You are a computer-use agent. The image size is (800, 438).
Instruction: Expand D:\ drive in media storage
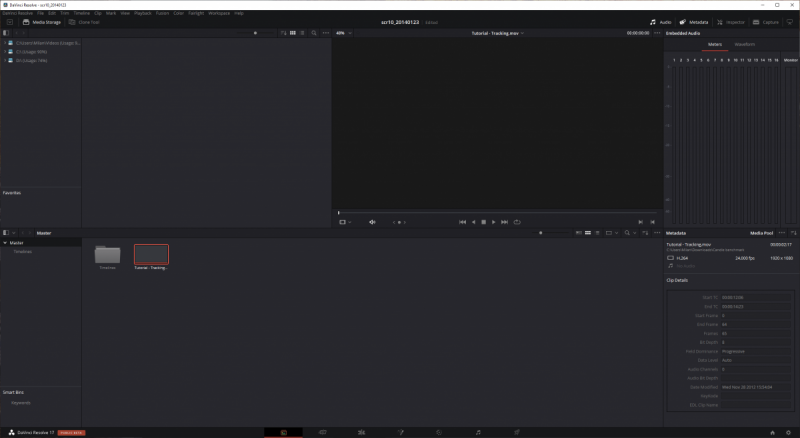click(x=5, y=60)
